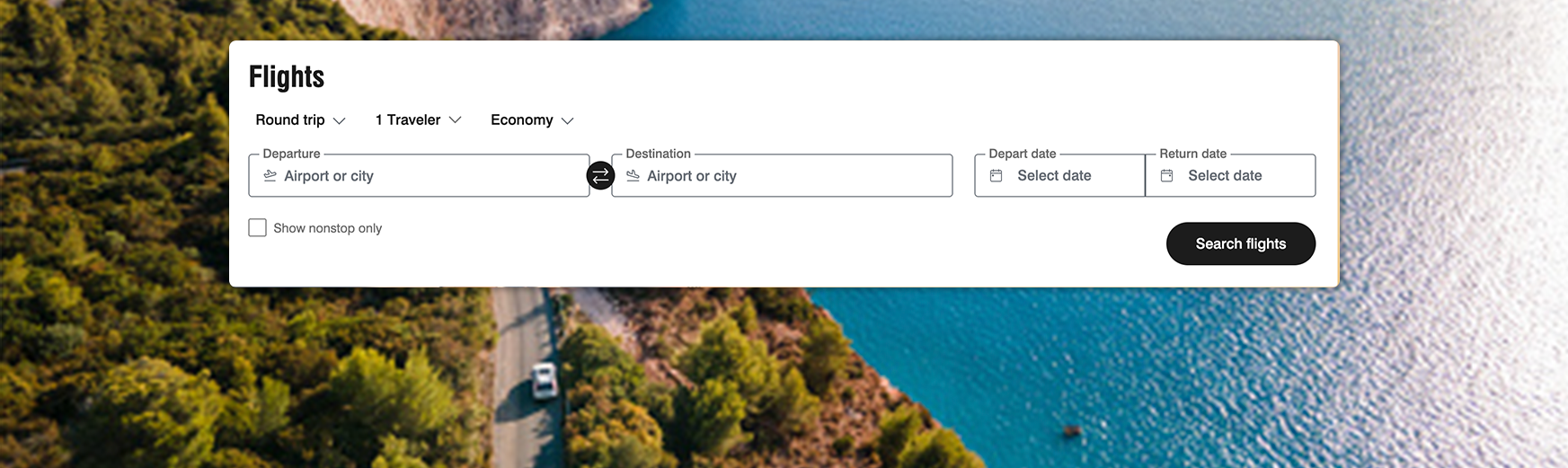1568x468 pixels.
Task: Select the Return date field
Action: (x=1230, y=175)
